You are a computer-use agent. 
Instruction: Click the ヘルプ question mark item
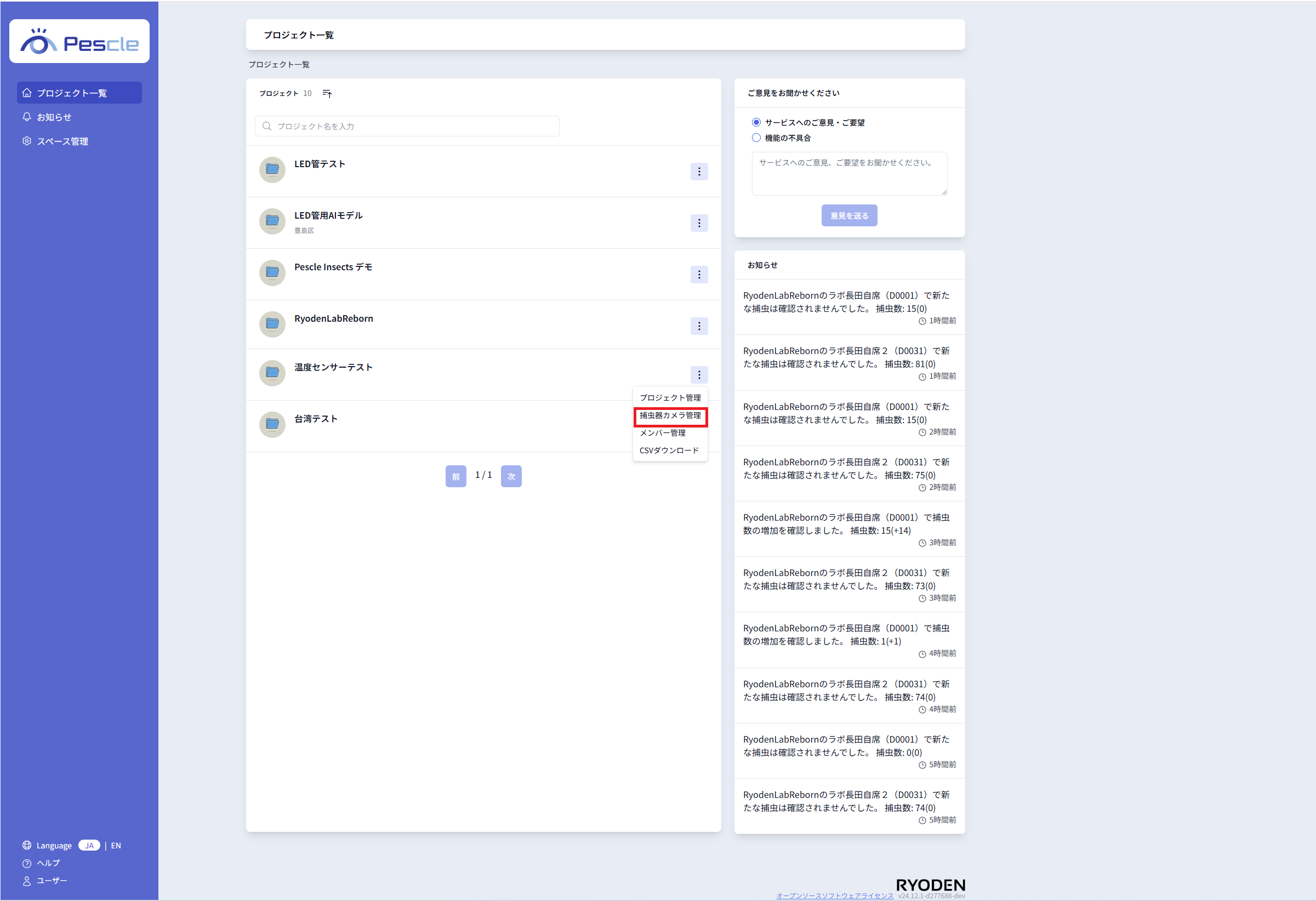coord(27,863)
